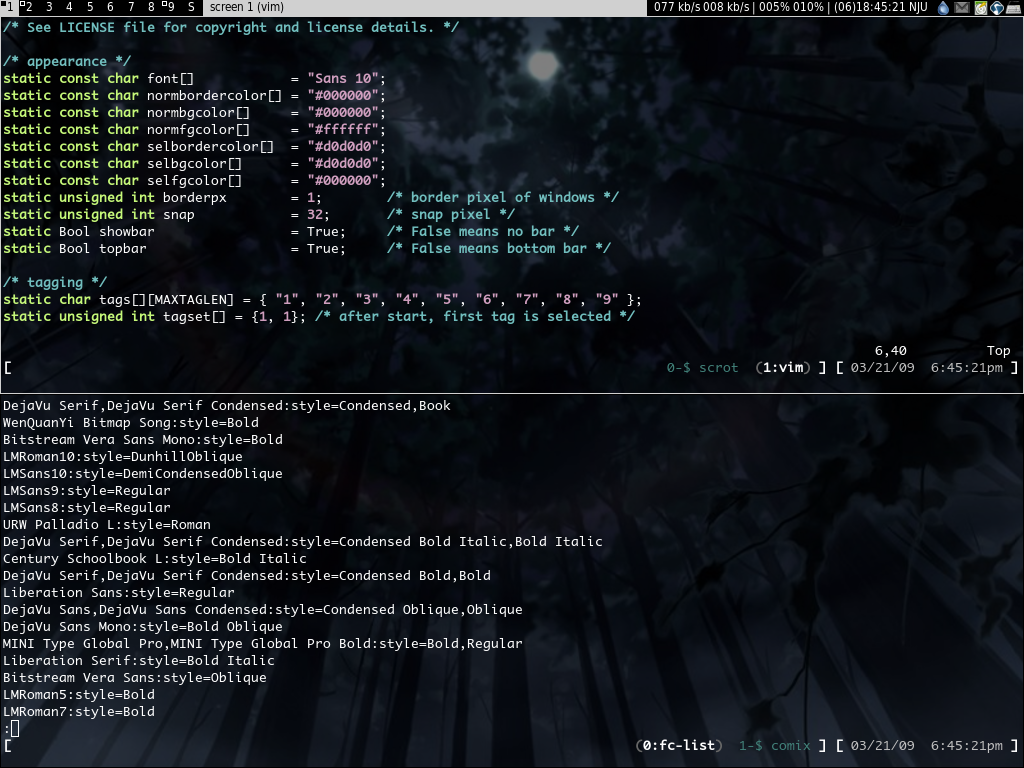1024x768 pixels.
Task: Click the showbar variable name
Action: click(x=127, y=231)
